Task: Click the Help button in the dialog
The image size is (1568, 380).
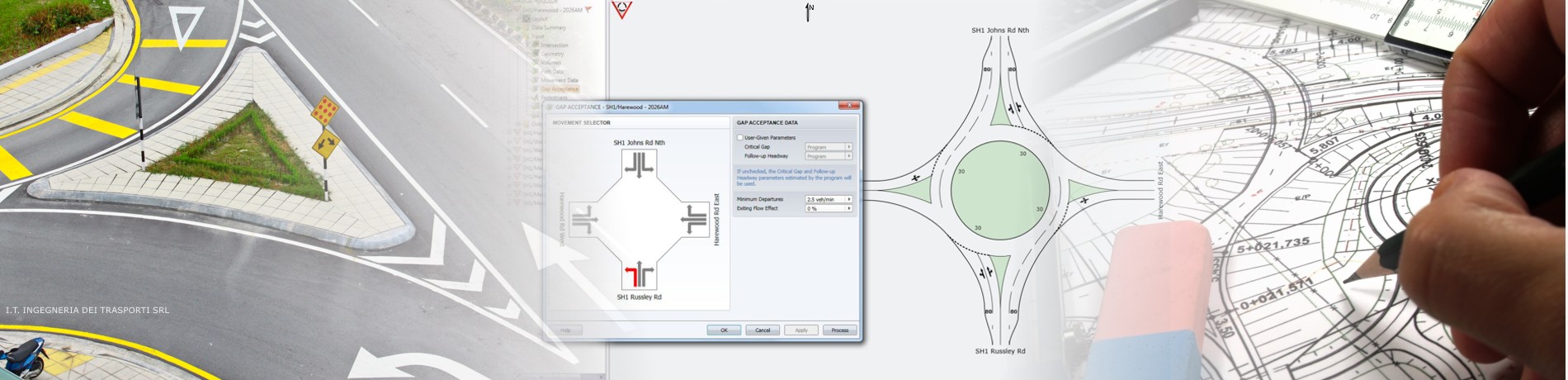Action: 565,330
